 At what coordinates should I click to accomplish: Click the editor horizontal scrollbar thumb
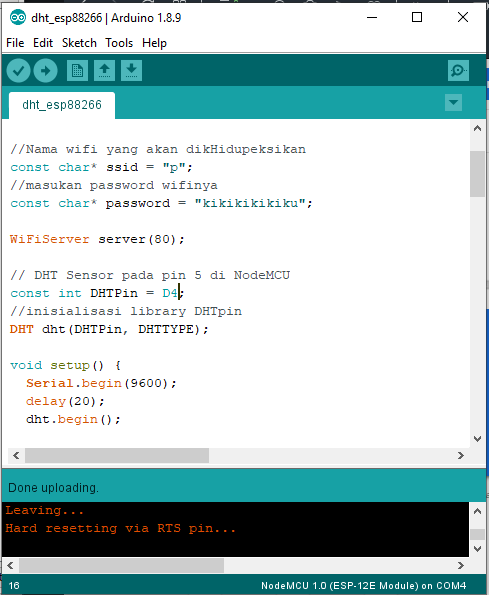coord(117,455)
